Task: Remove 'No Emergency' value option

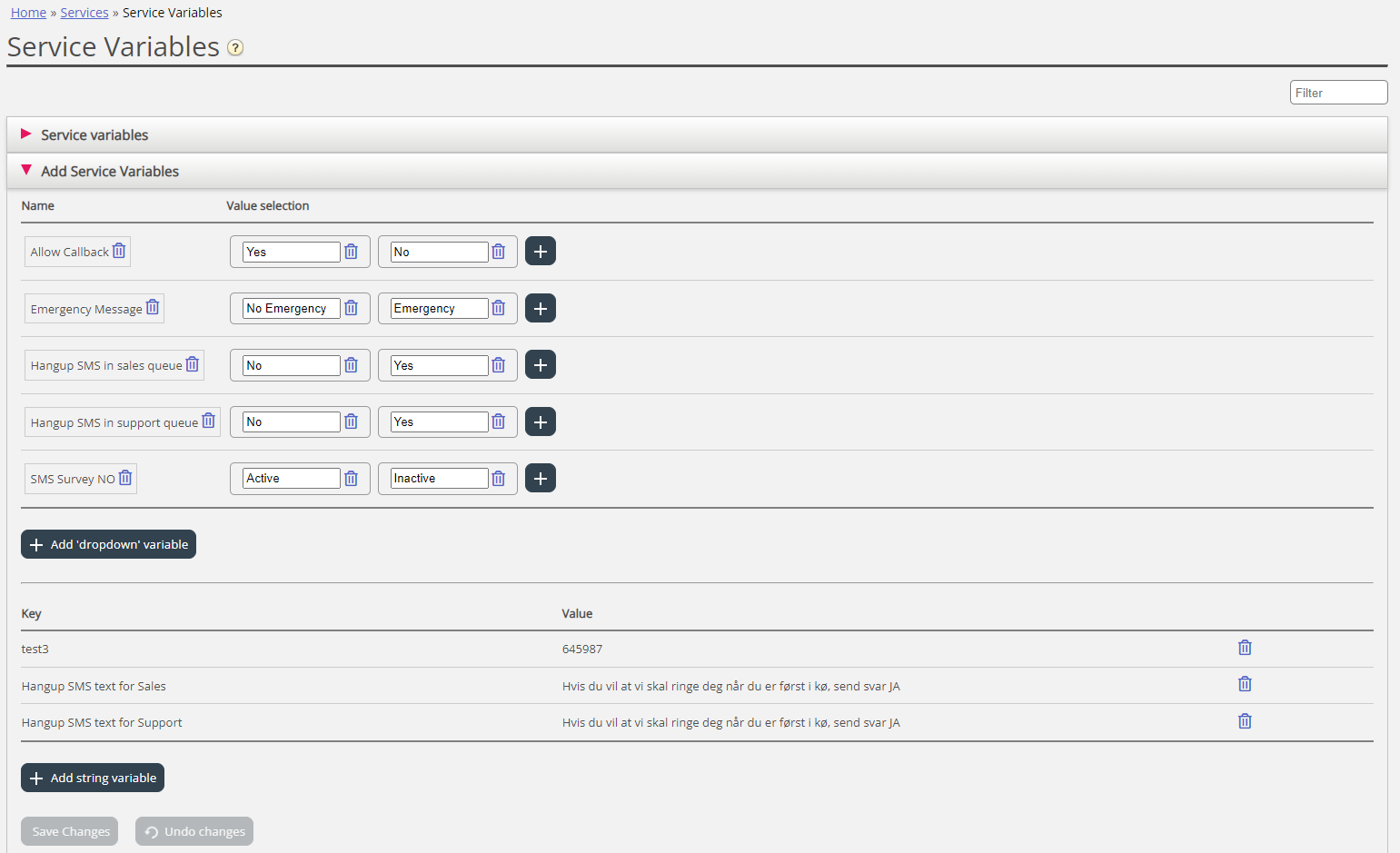Action: (352, 308)
